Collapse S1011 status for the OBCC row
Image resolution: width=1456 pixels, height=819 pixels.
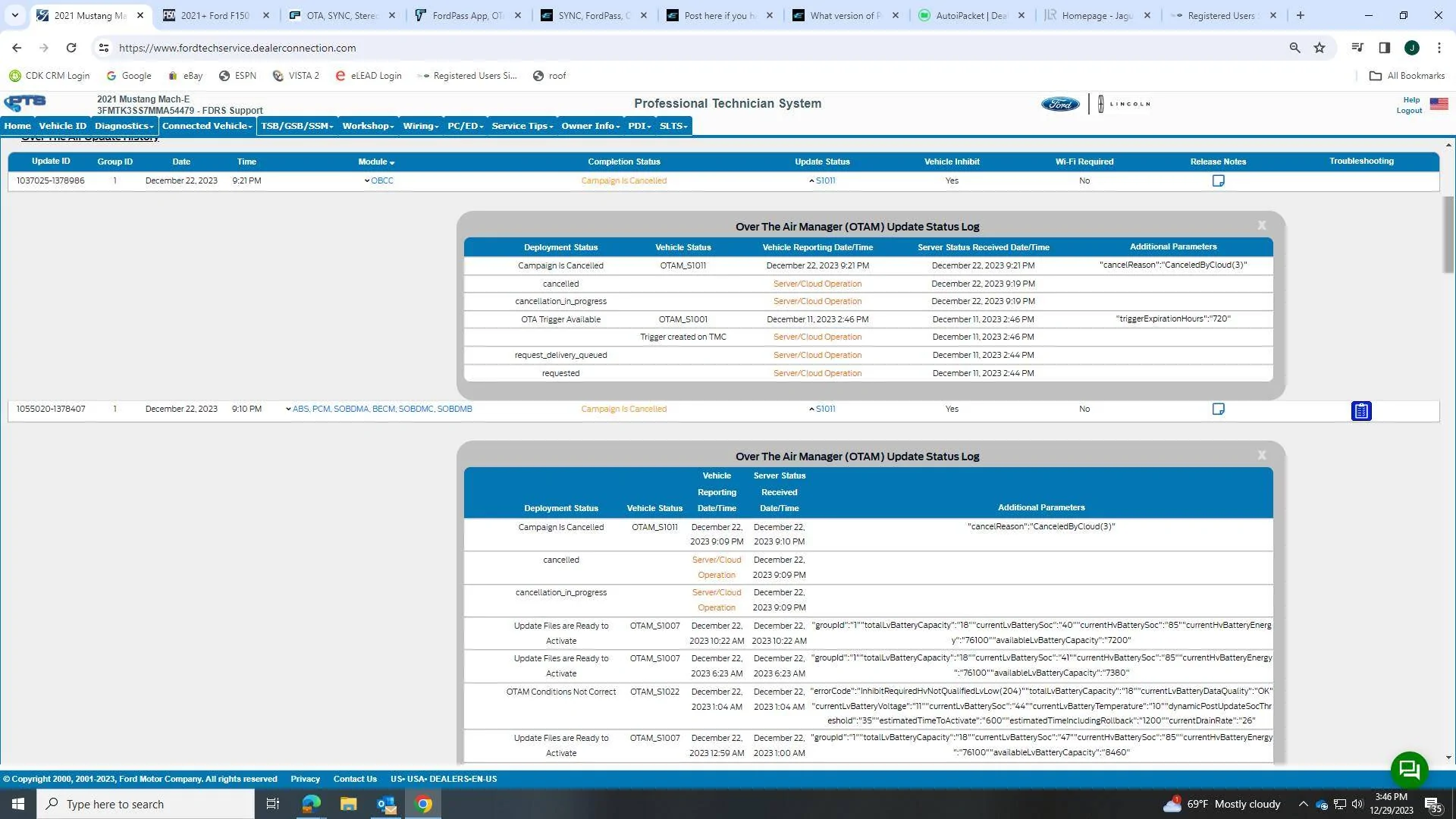point(822,180)
